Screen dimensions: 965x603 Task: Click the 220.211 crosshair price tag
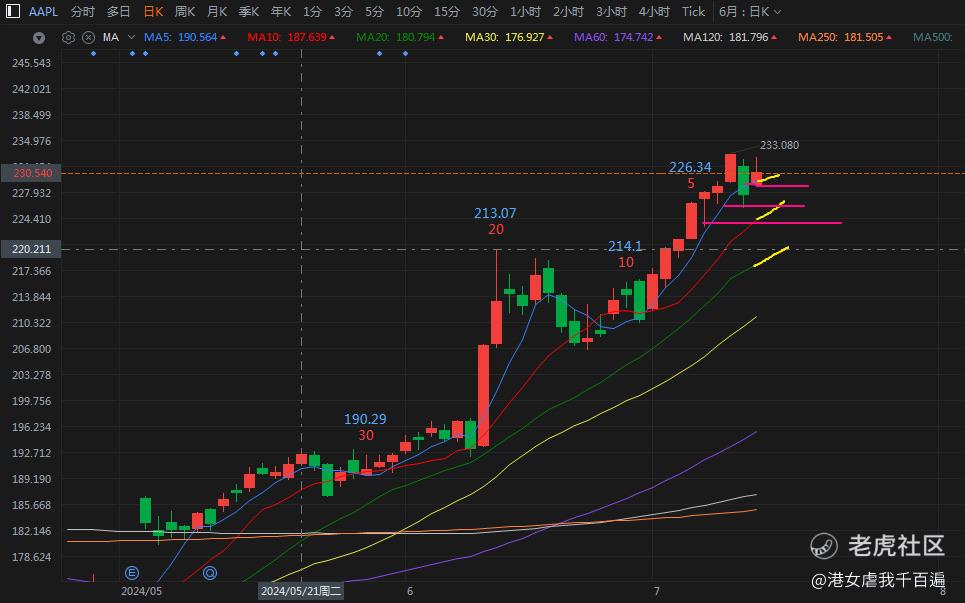(32, 249)
